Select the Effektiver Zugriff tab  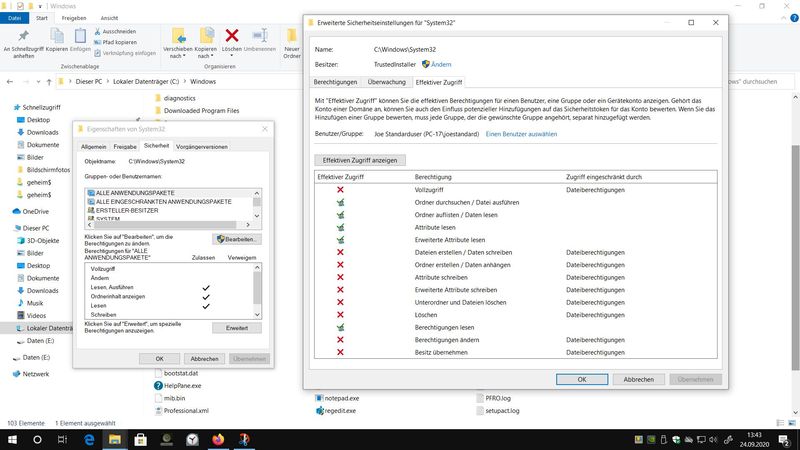439,82
